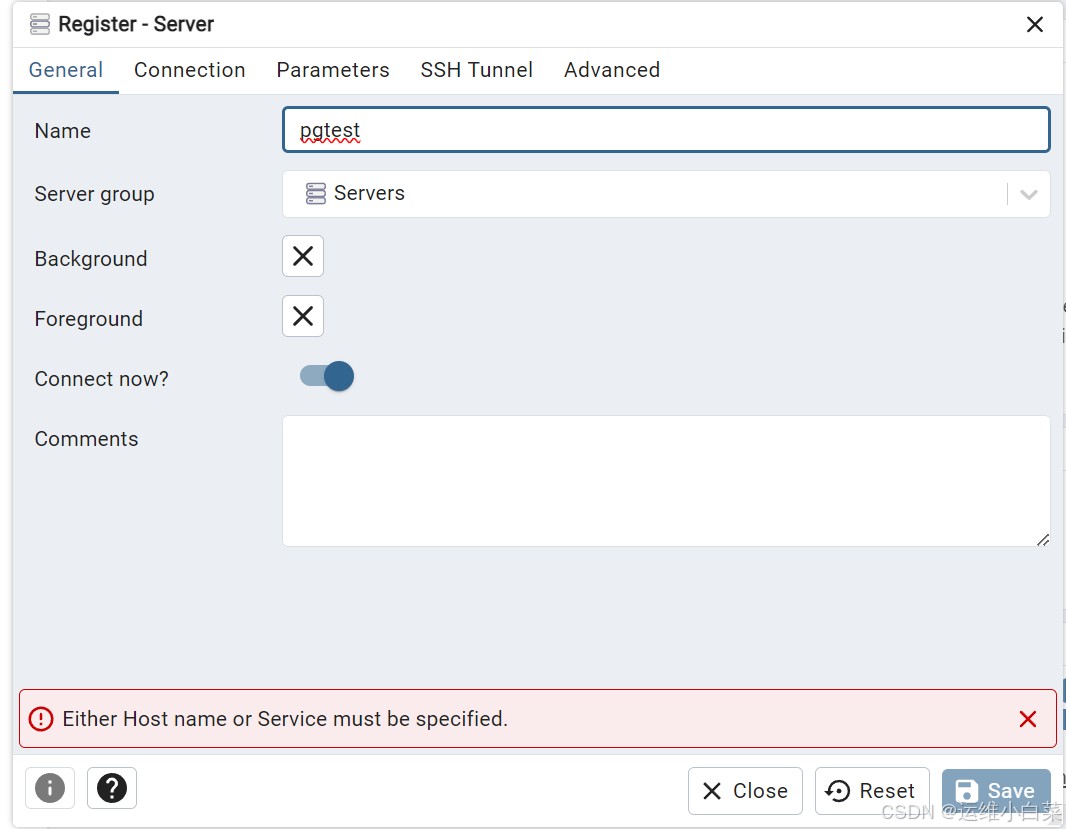Click the server icon in dialog title

(40, 24)
